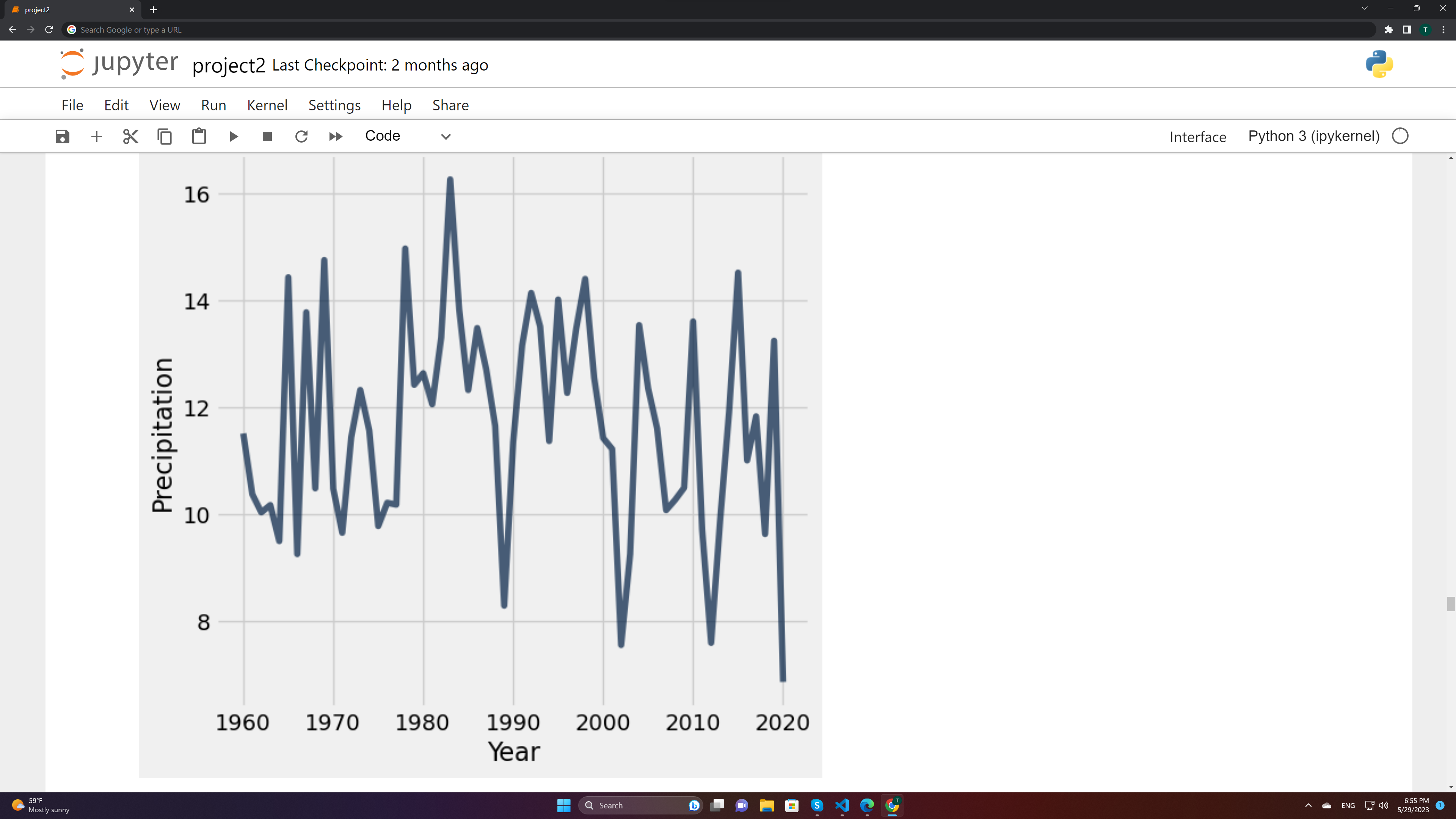Restart kernel and run all cells

coord(336,136)
